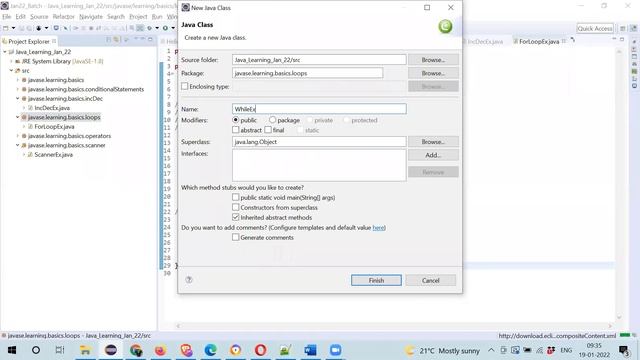Check Constructors from superclass option
The width and height of the screenshot is (640, 360).
[x=236, y=207]
